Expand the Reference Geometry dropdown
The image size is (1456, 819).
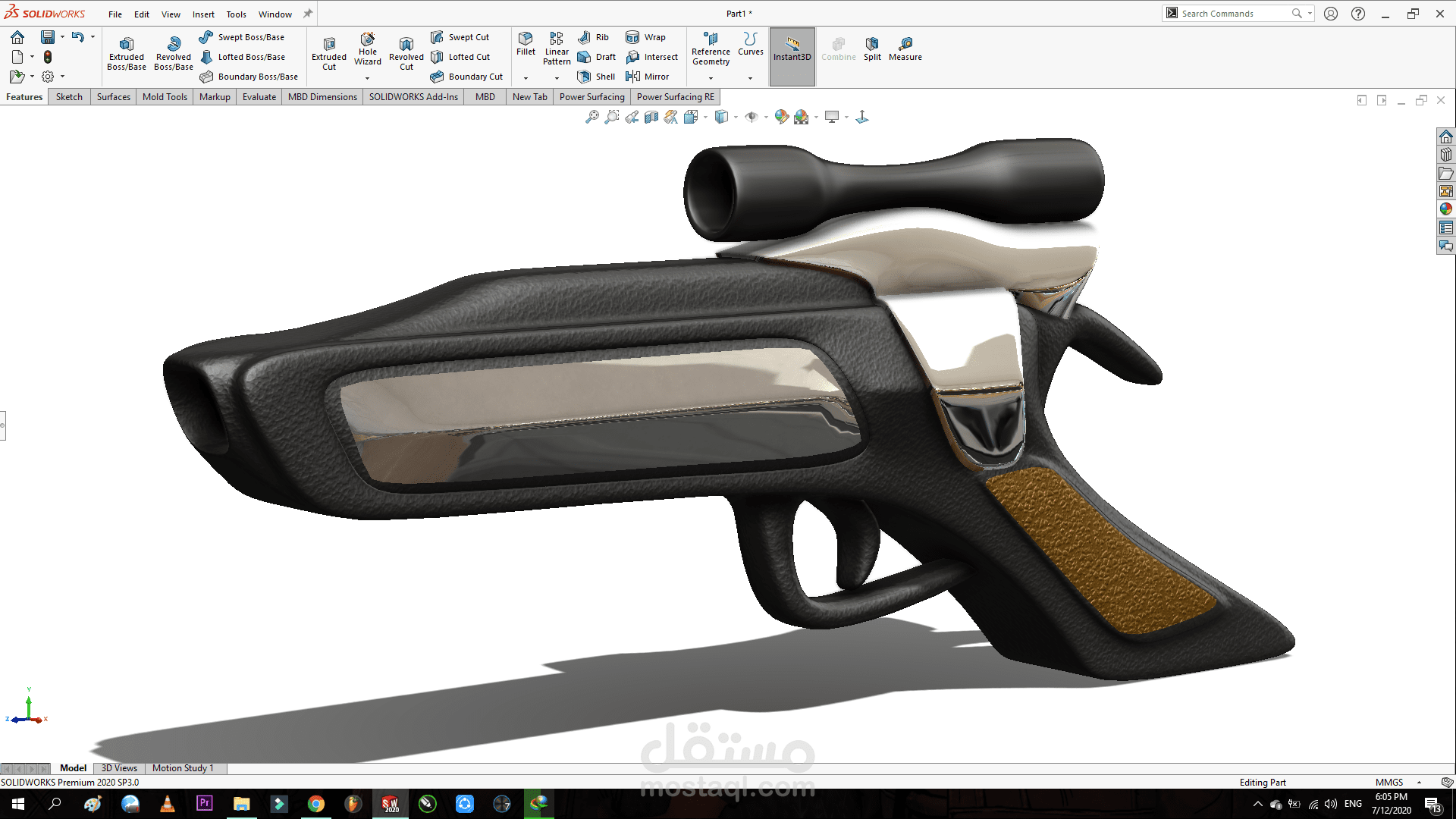click(x=711, y=78)
